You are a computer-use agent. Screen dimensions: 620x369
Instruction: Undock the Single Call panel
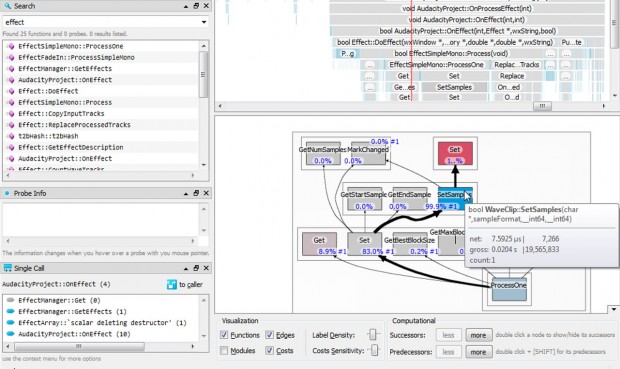coord(196,268)
